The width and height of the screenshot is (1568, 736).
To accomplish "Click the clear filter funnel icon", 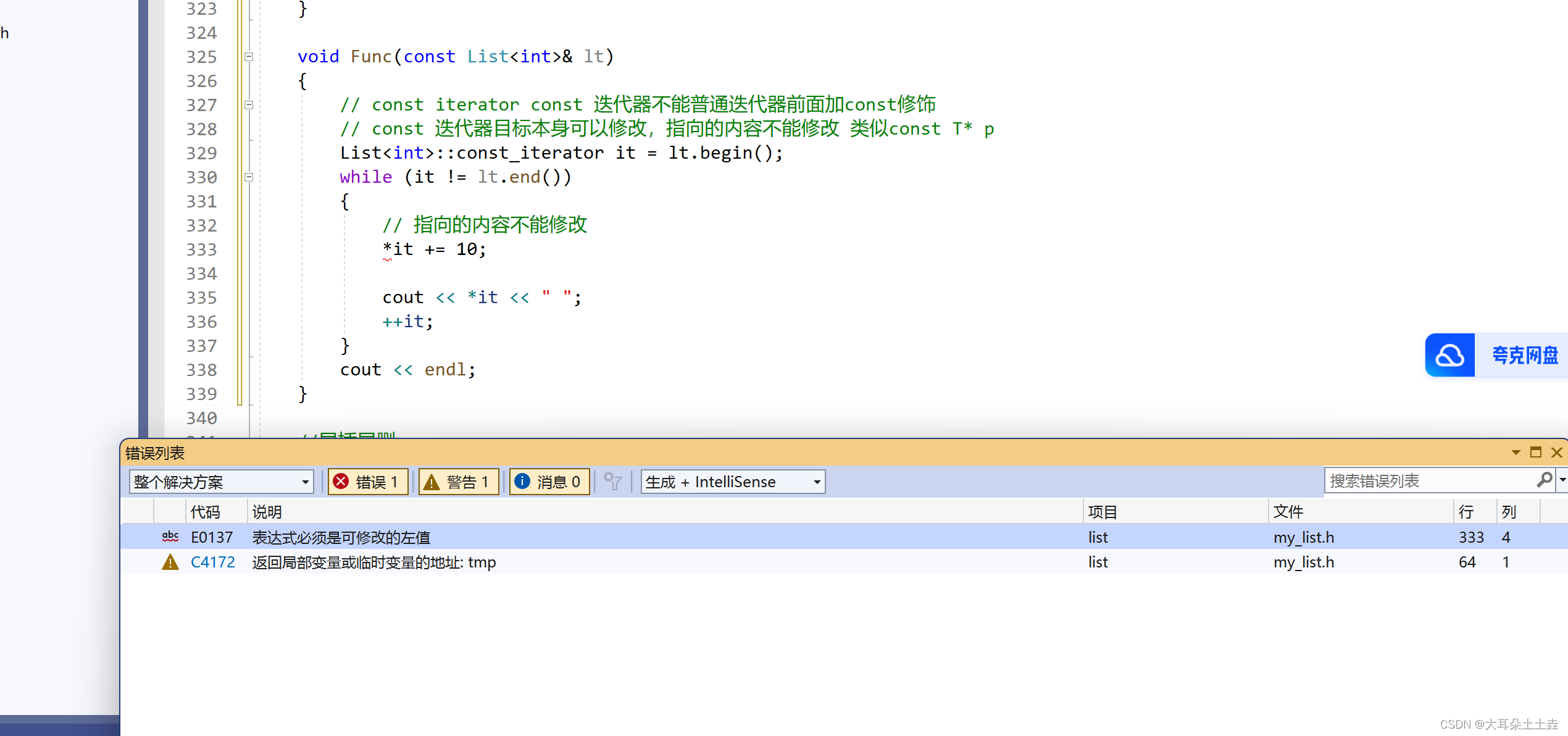I will [x=612, y=482].
